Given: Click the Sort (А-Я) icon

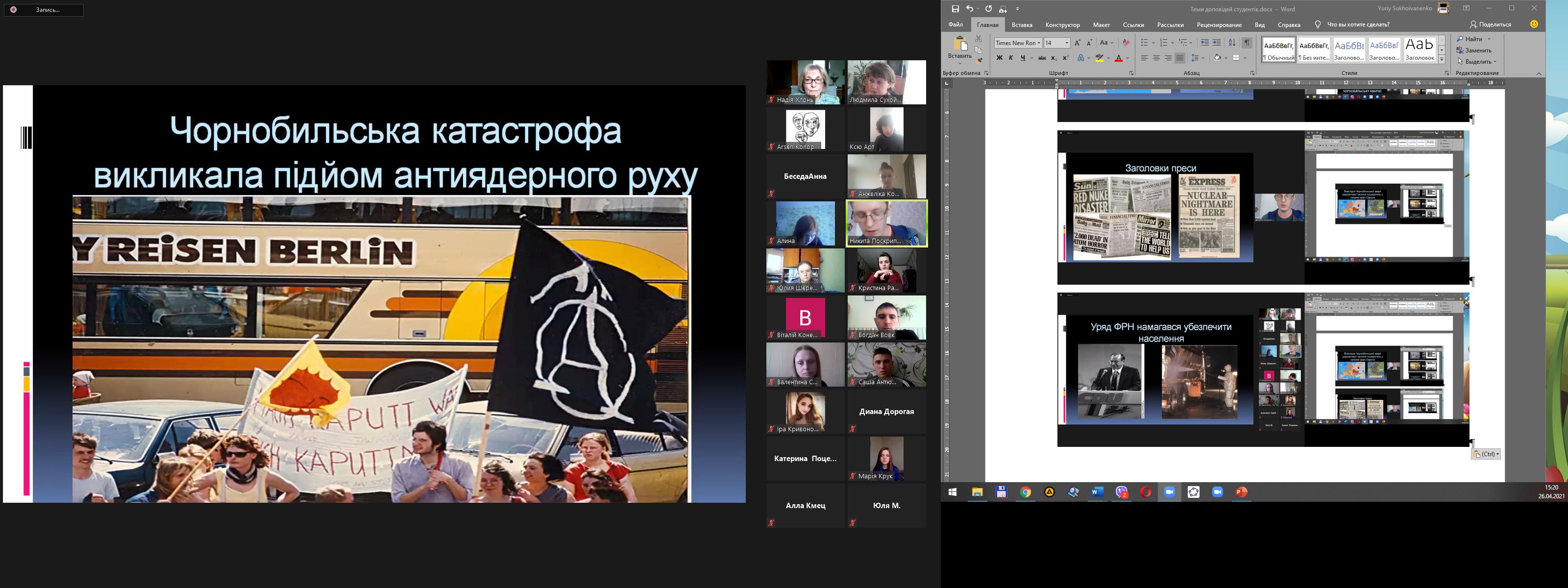Looking at the screenshot, I should 1232,43.
